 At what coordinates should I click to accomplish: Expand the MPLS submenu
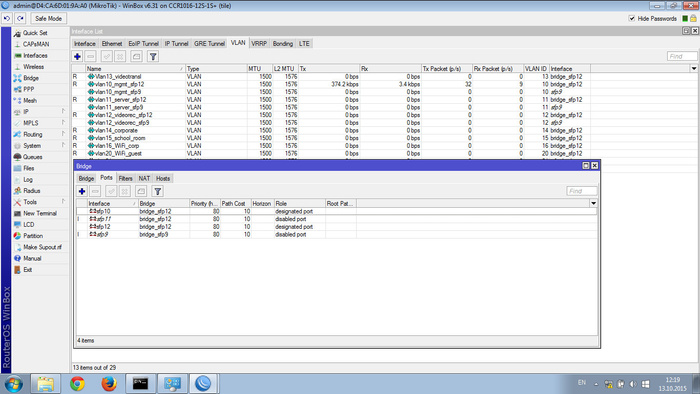point(40,123)
